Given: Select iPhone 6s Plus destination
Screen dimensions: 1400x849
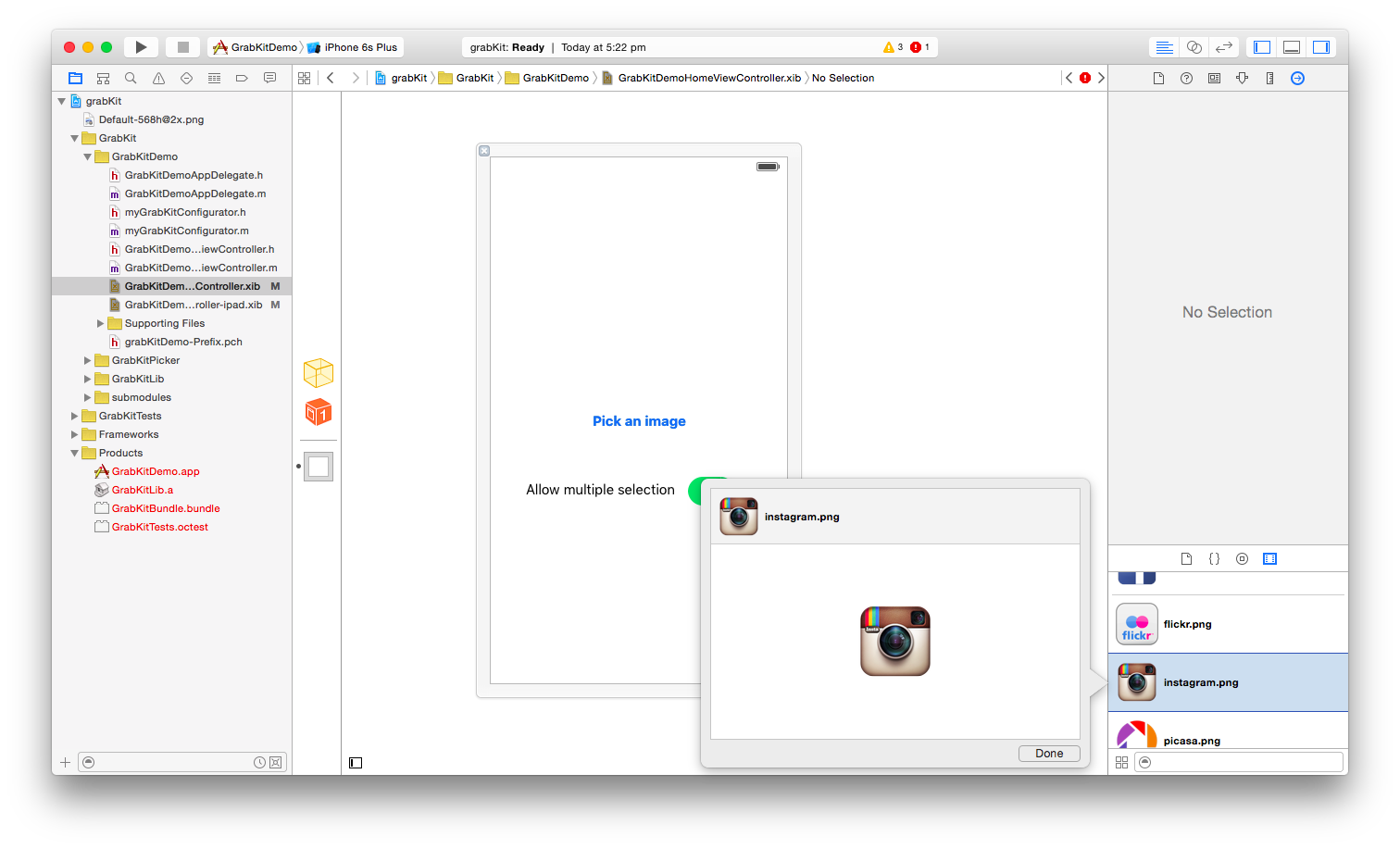Looking at the screenshot, I should point(352,47).
